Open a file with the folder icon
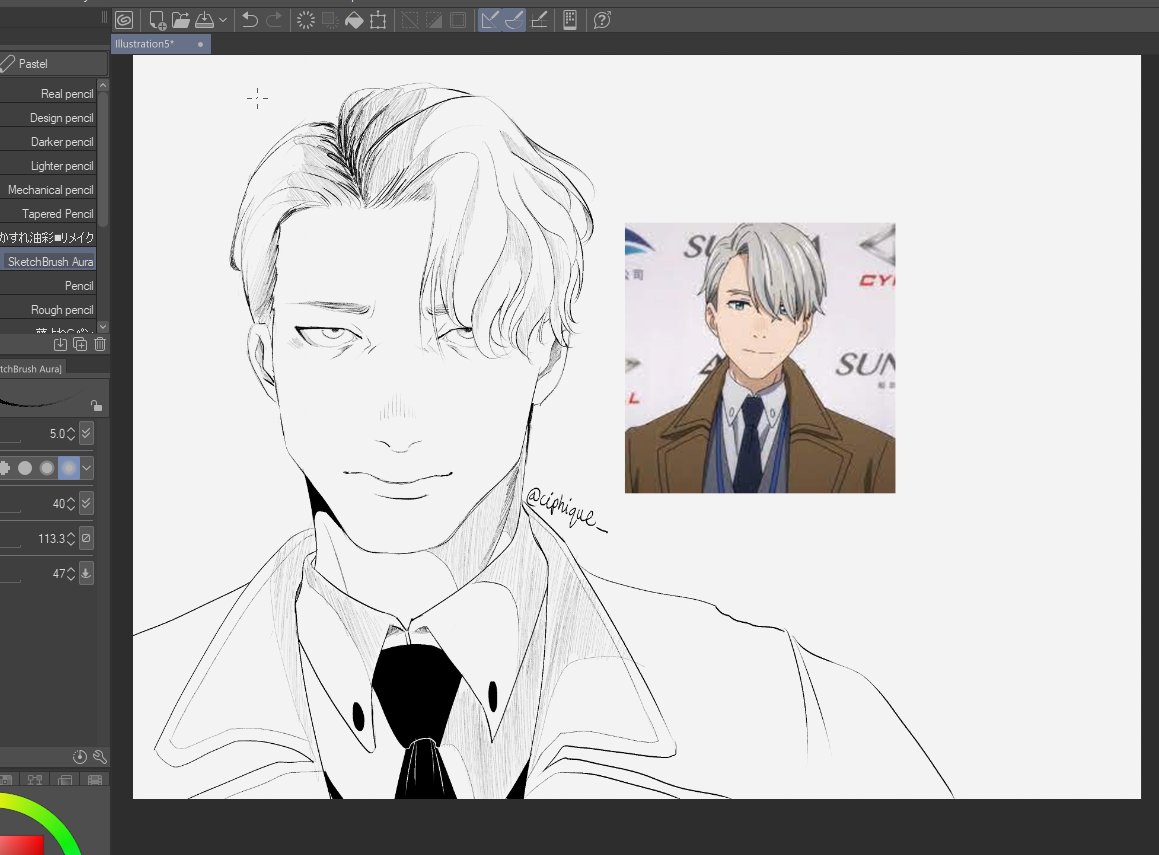 pos(180,20)
